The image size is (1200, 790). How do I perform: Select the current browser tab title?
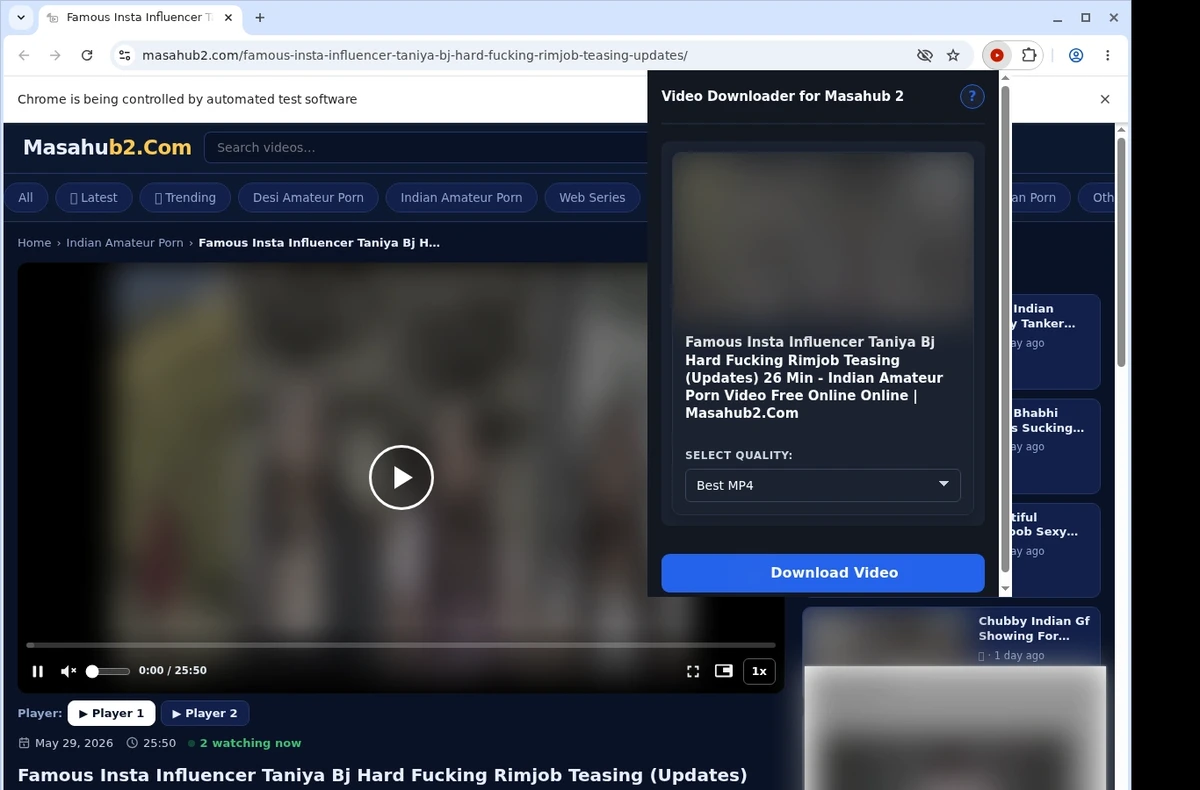point(139,18)
